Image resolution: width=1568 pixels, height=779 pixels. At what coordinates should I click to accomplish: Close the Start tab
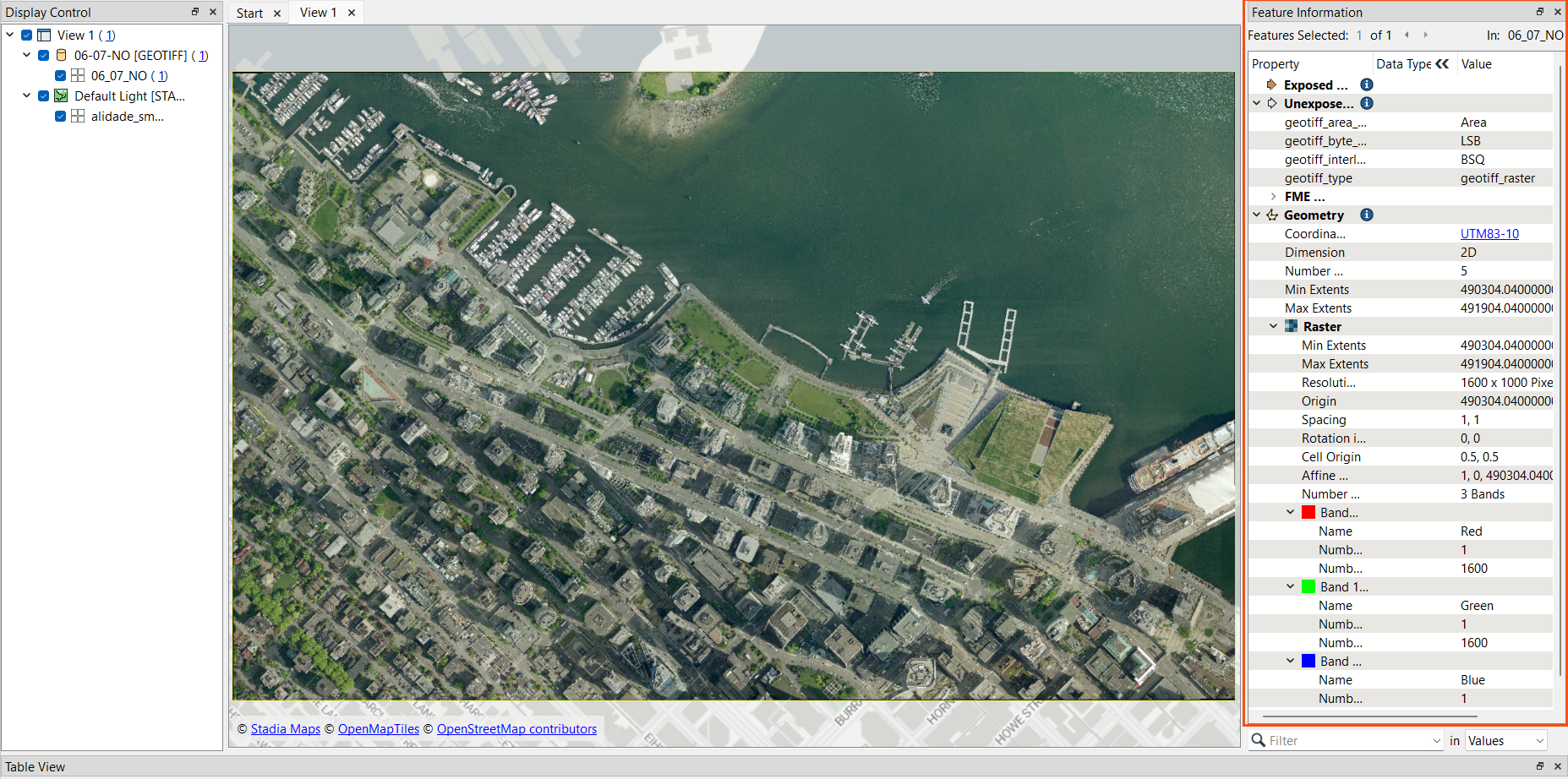[276, 14]
